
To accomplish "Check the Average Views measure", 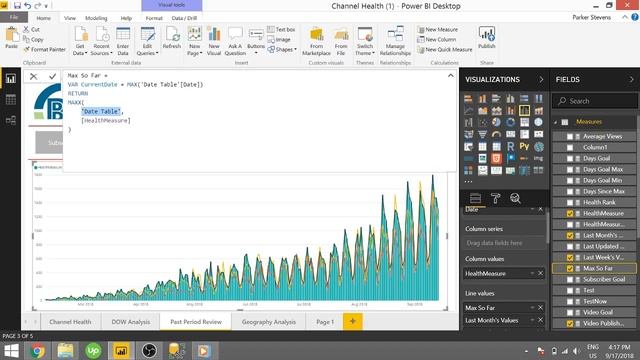I will pos(570,136).
